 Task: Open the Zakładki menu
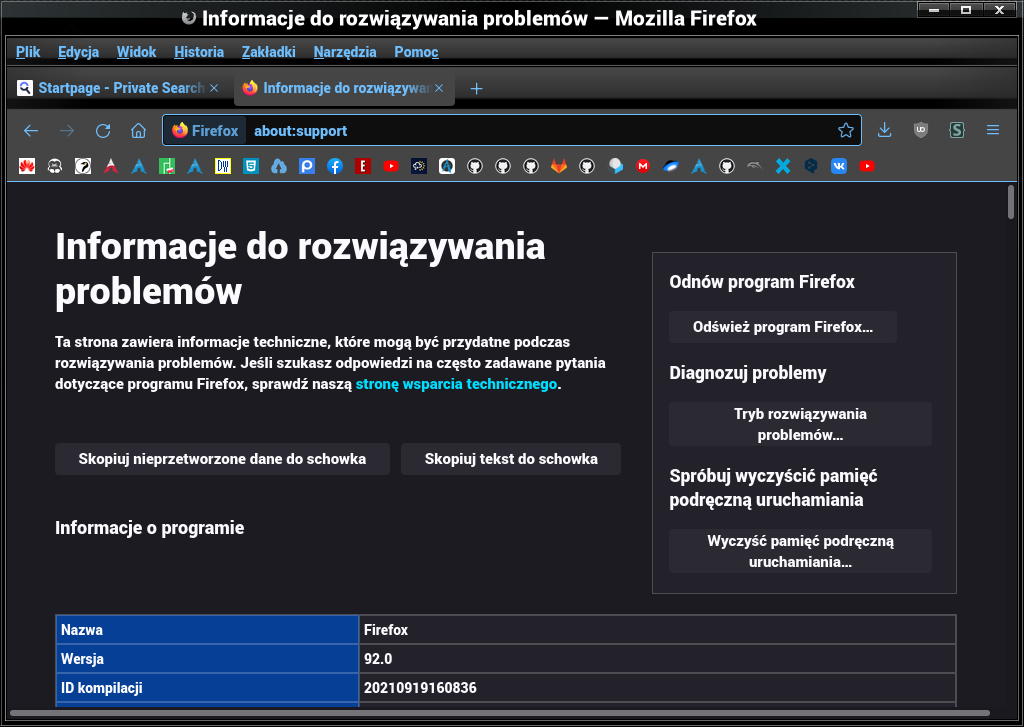(268, 52)
